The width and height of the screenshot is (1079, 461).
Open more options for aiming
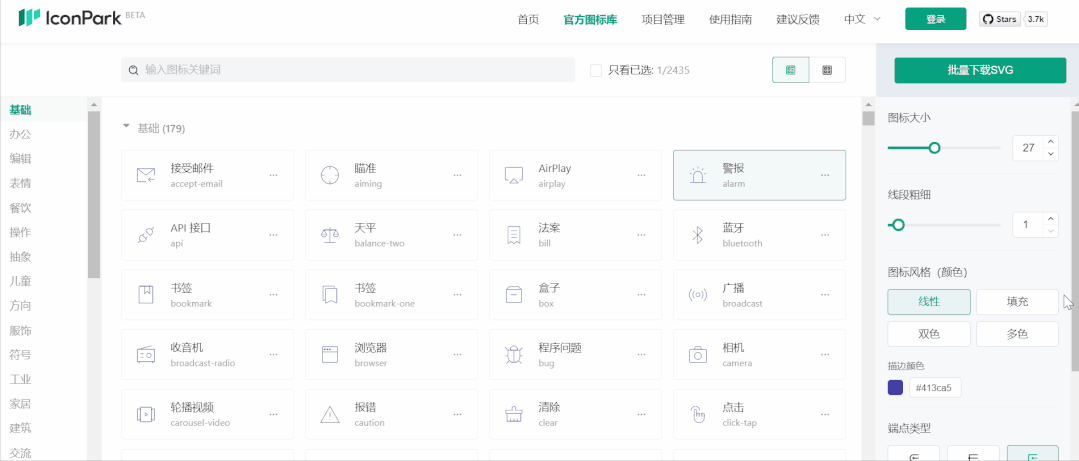457,175
